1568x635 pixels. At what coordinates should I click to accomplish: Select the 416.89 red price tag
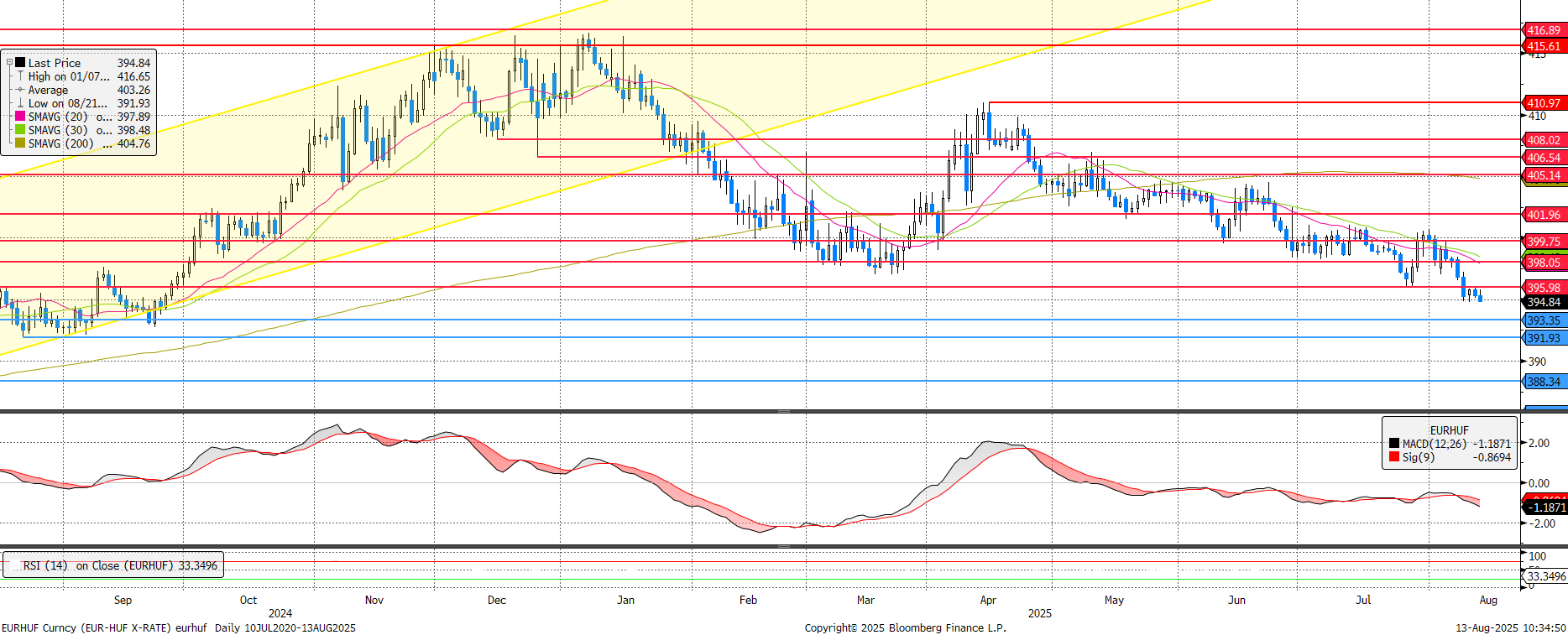click(x=1544, y=30)
